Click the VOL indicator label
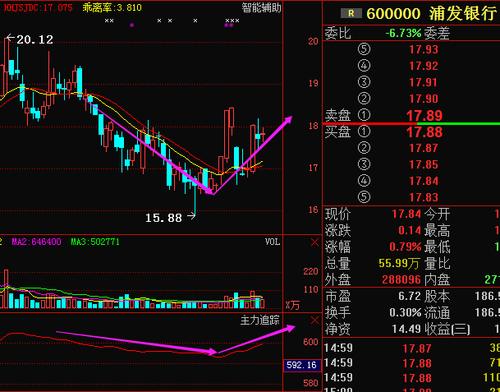This screenshot has width=500, height=392. 272,242
